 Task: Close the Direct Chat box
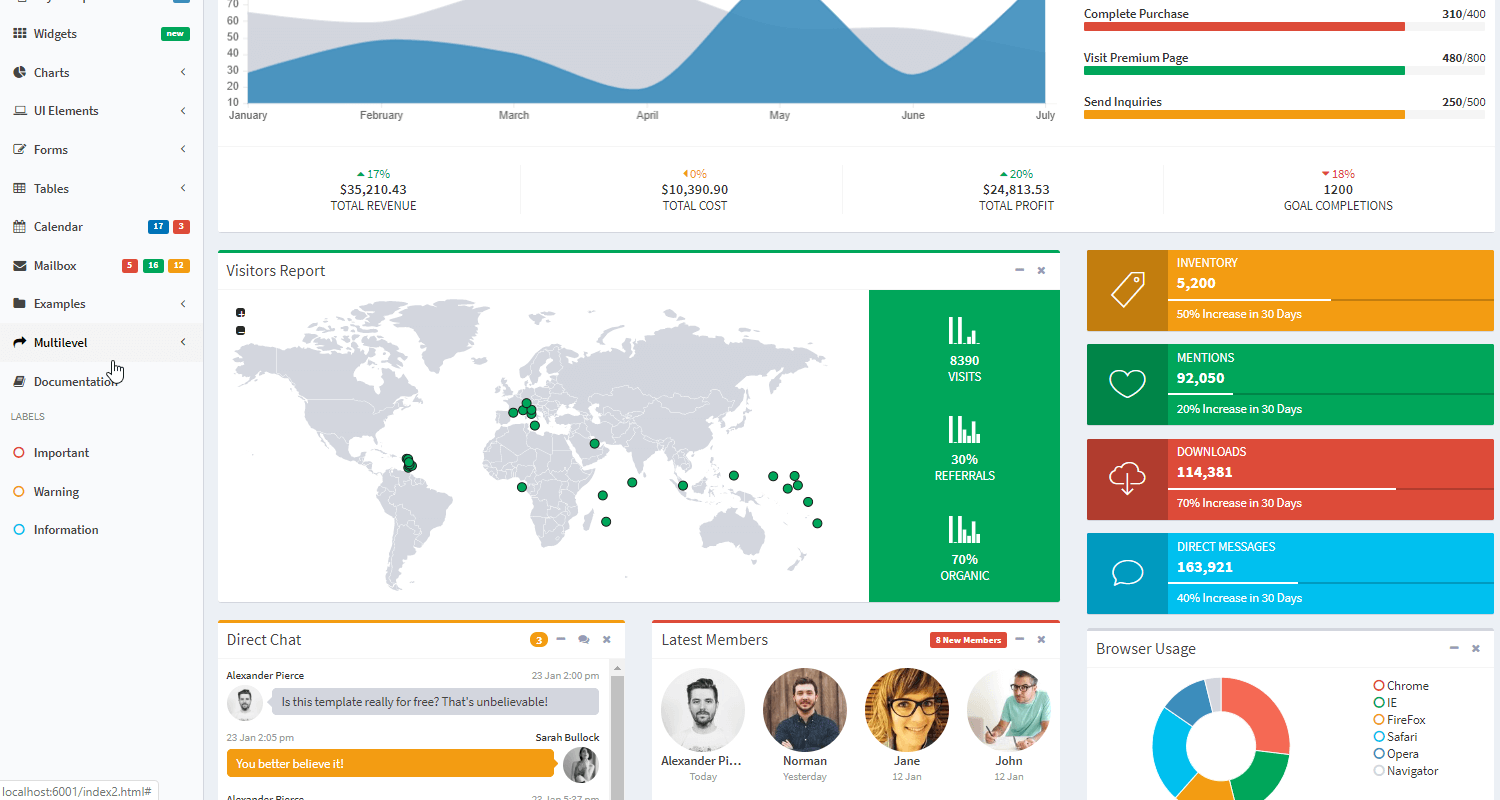coord(606,640)
